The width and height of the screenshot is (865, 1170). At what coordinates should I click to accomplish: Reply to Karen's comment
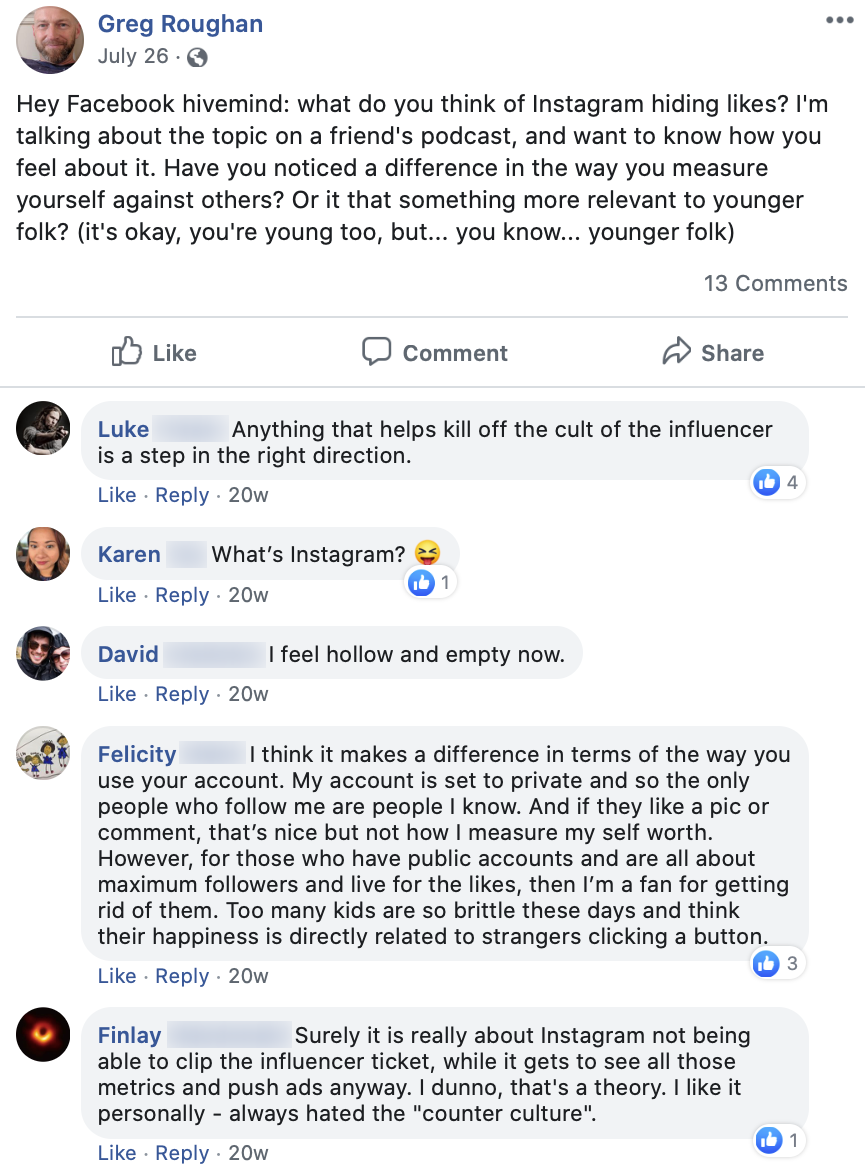click(x=182, y=595)
